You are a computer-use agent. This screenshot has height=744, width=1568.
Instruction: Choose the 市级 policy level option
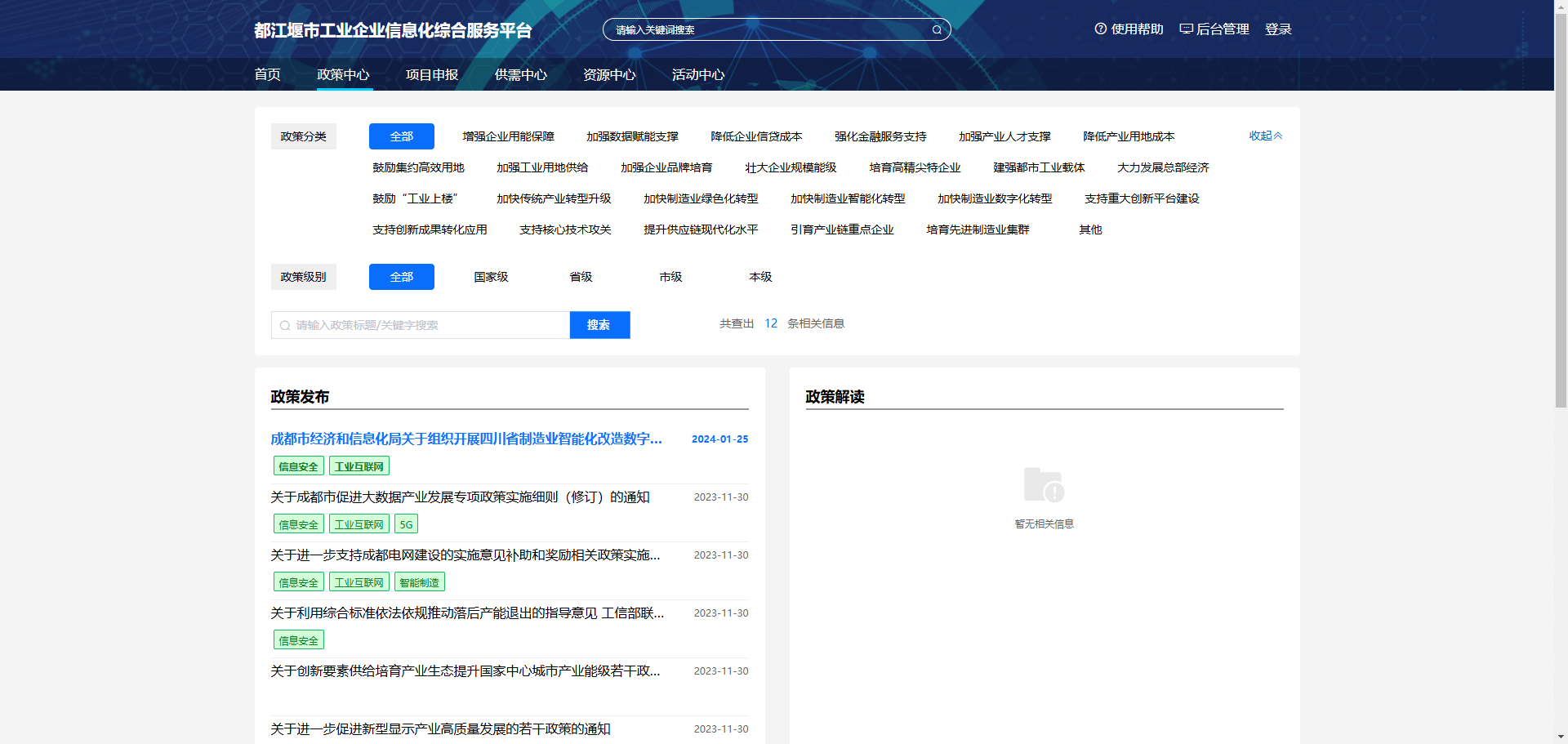670,277
